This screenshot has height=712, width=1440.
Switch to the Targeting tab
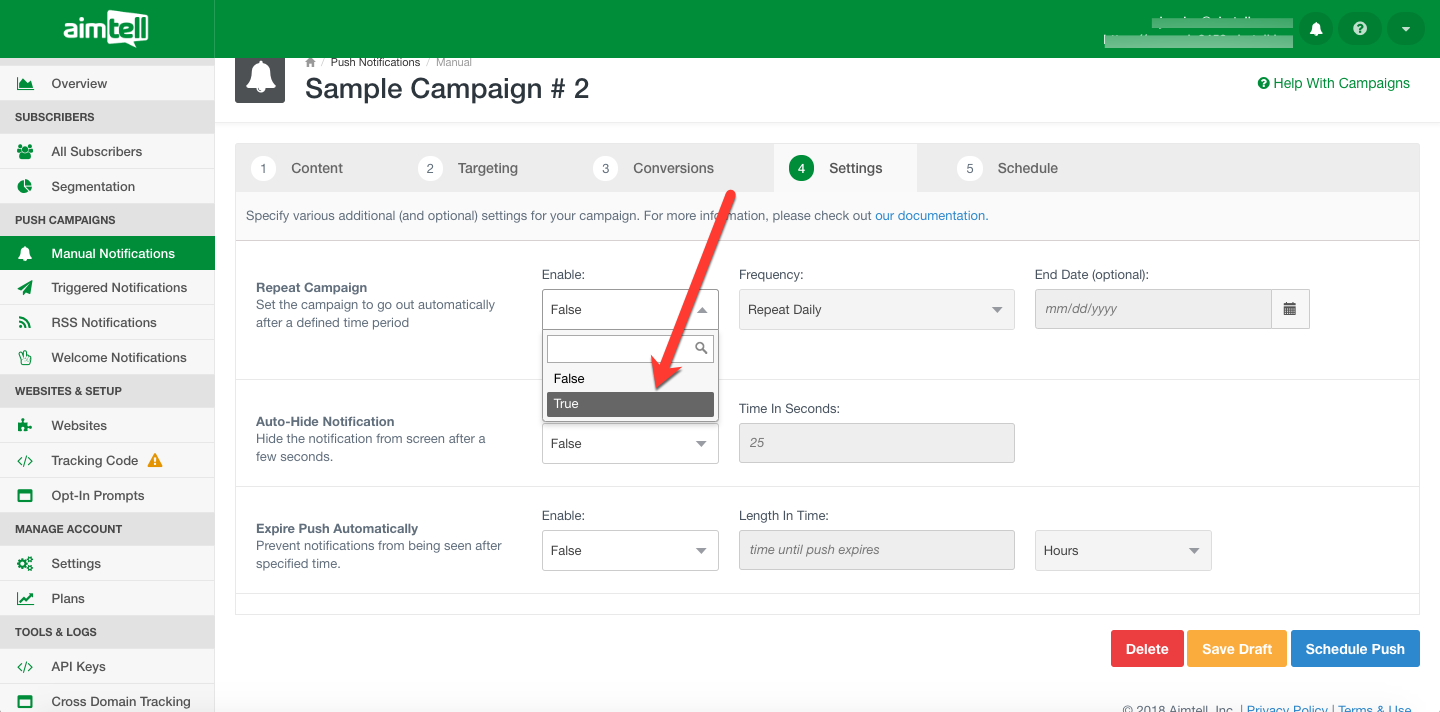(x=487, y=169)
